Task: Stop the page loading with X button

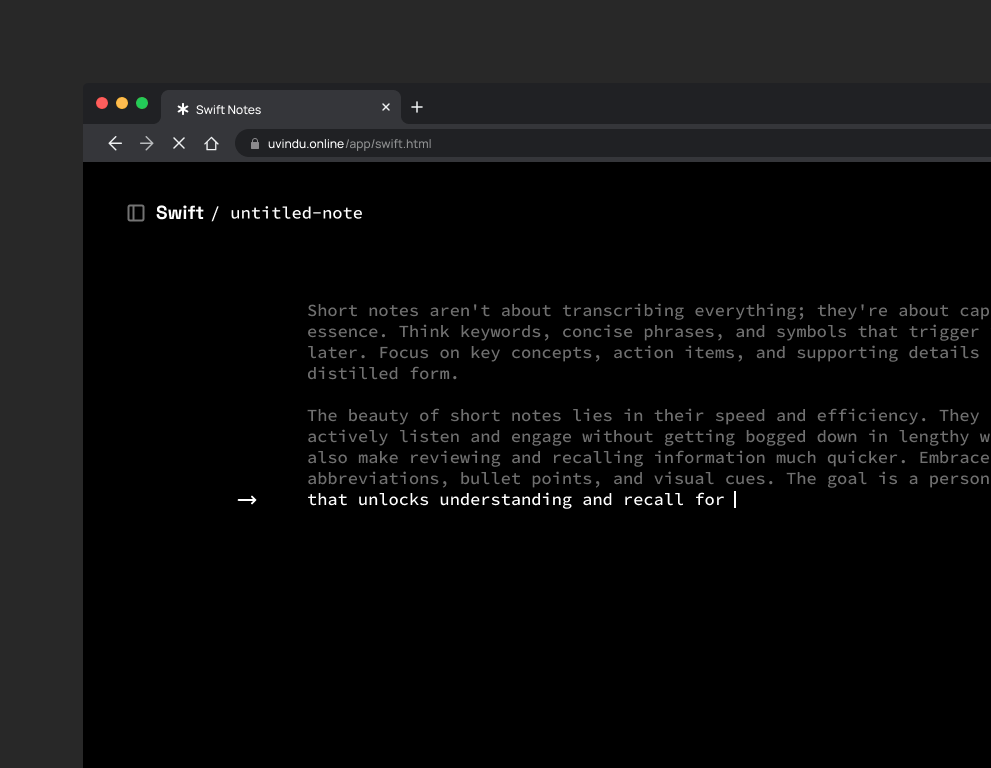Action: pos(179,144)
